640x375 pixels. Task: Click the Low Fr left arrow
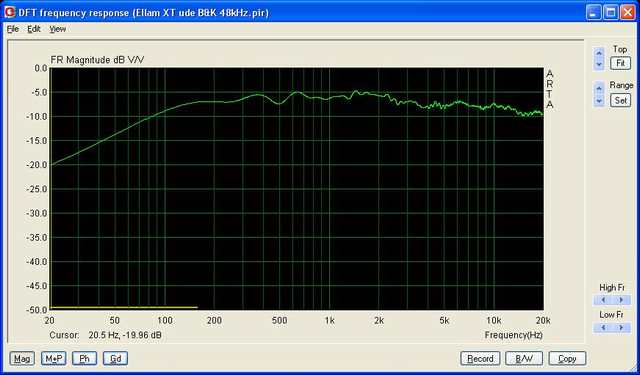click(603, 327)
